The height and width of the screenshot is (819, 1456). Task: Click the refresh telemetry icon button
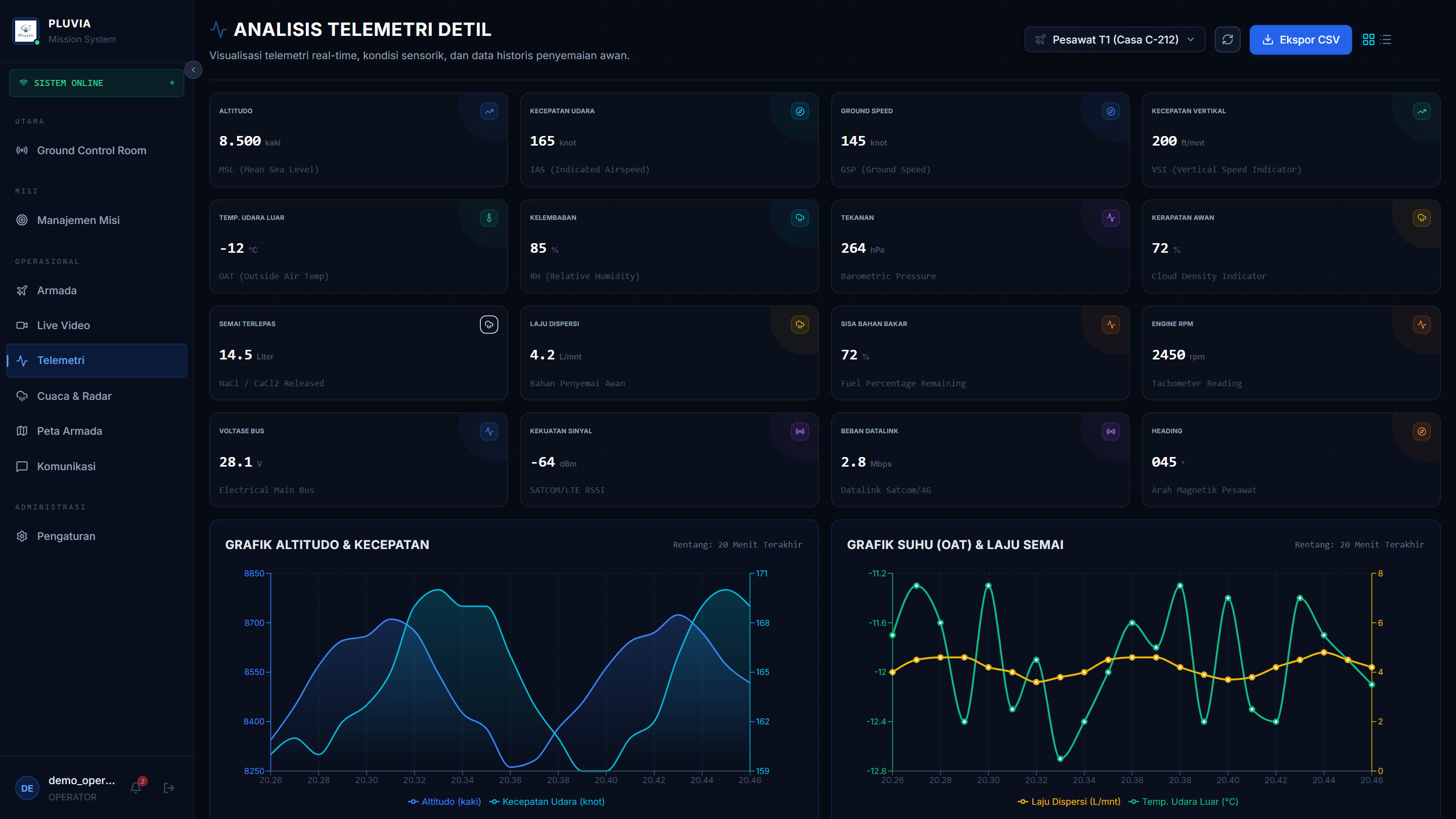[1227, 39]
